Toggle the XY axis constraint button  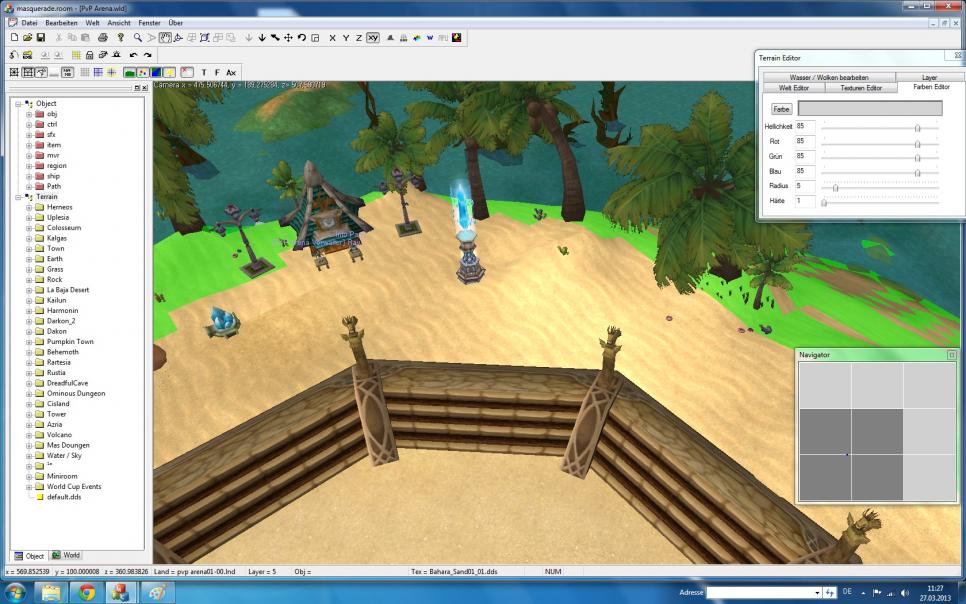pyautogui.click(x=372, y=38)
